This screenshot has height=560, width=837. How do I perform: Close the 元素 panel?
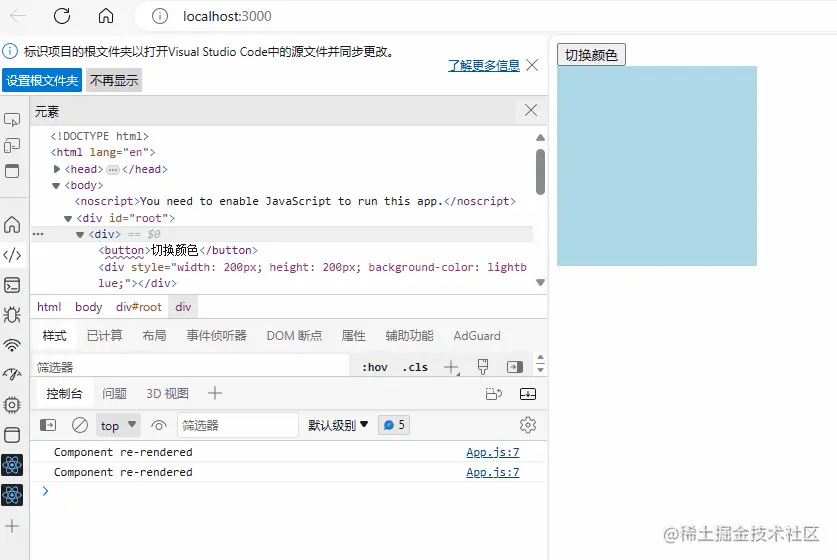point(531,111)
